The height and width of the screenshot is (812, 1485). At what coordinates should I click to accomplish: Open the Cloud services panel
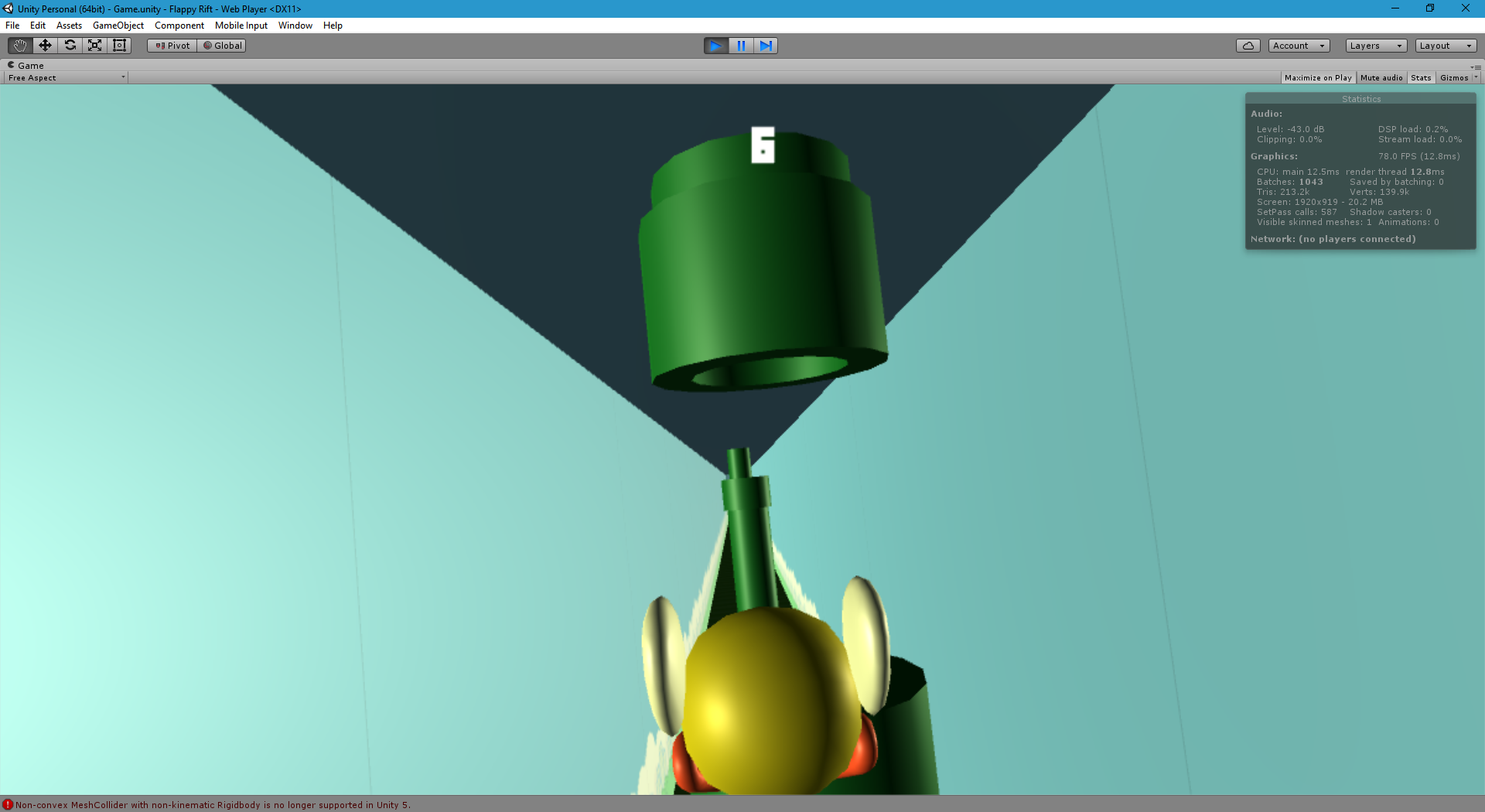[x=1248, y=46]
